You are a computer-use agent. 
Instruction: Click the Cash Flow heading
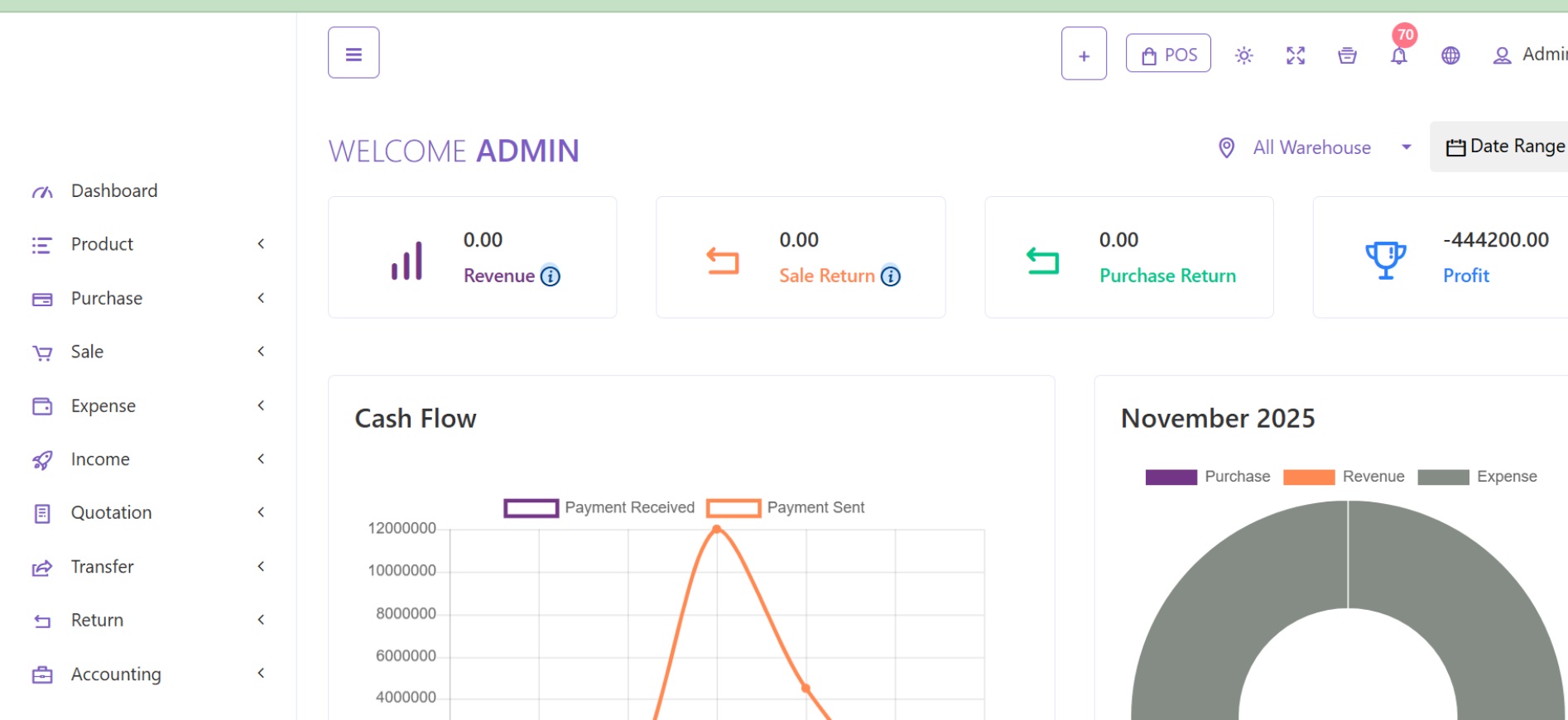416,419
